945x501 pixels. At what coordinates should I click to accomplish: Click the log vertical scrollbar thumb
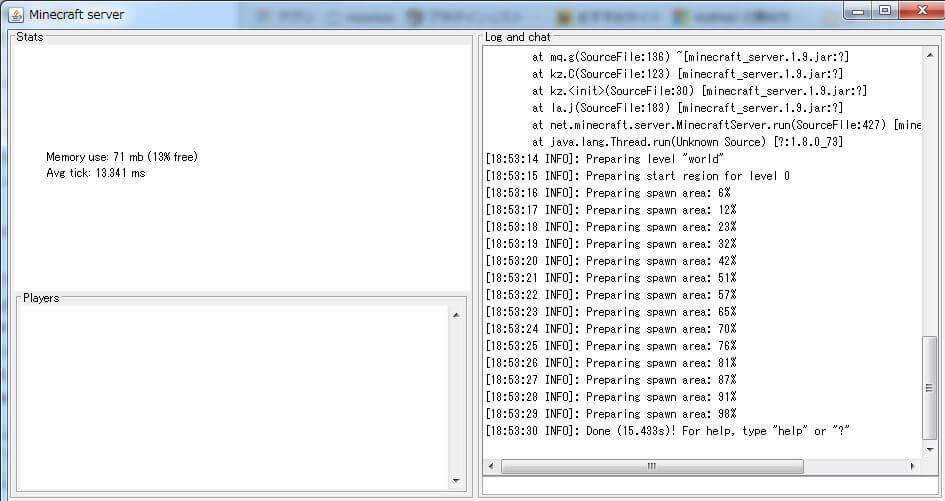[930, 395]
